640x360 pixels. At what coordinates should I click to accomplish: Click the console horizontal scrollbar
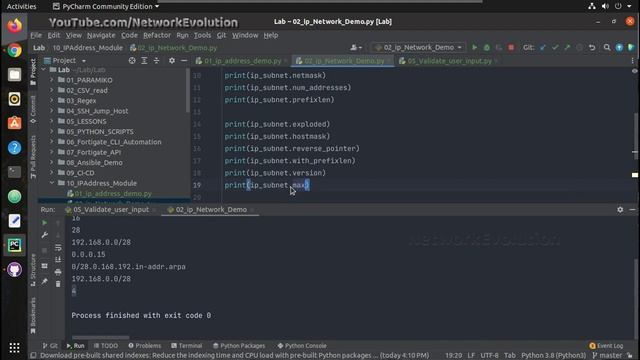[x=101, y=338]
